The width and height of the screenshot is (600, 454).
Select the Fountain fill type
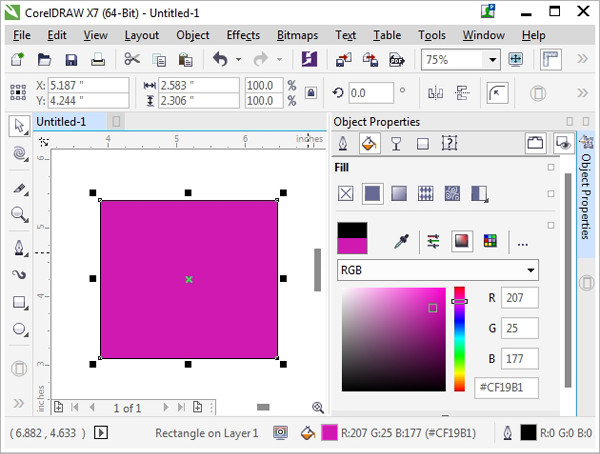pos(399,193)
